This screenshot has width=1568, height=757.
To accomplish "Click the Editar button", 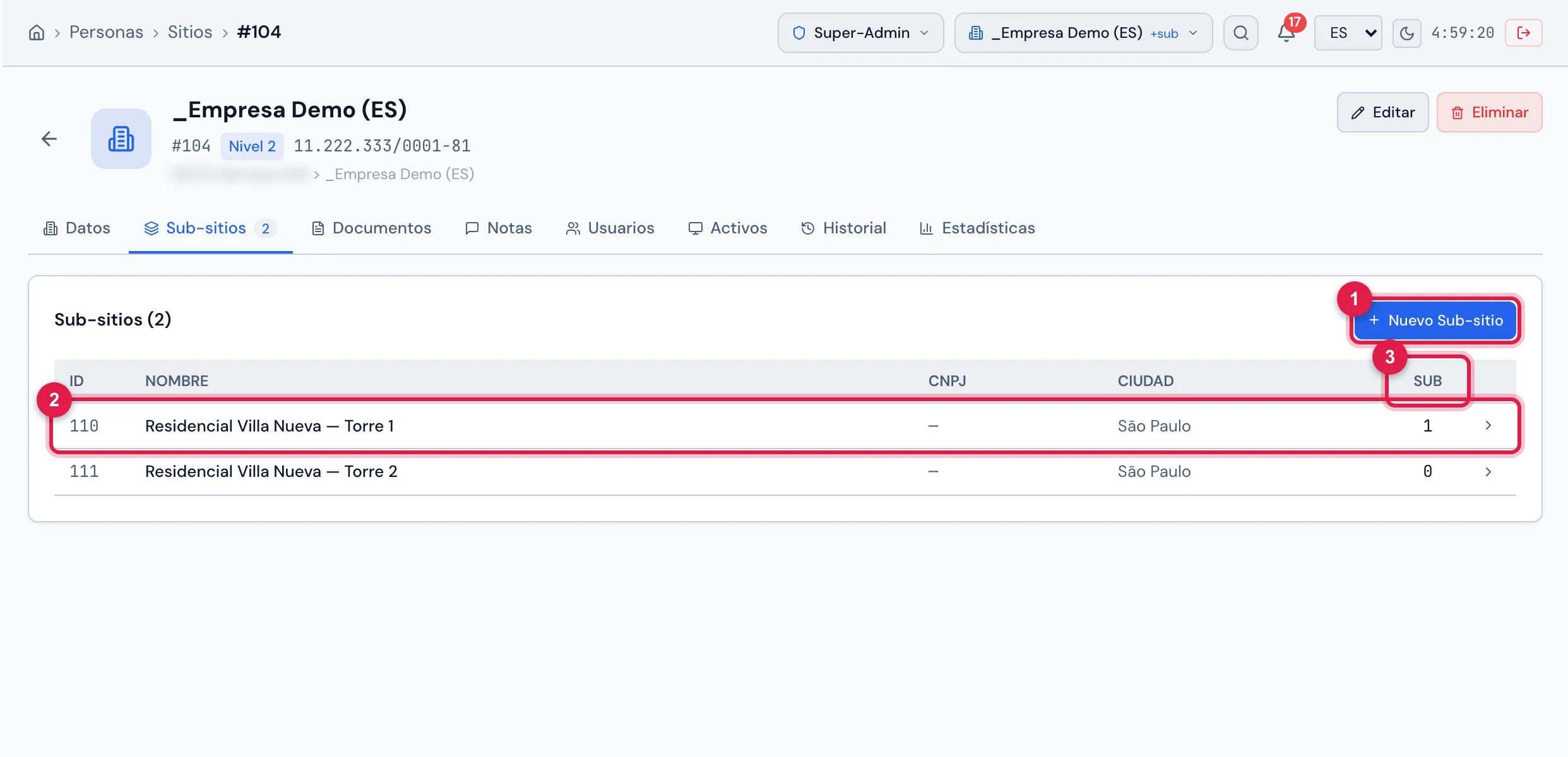I will coord(1382,112).
